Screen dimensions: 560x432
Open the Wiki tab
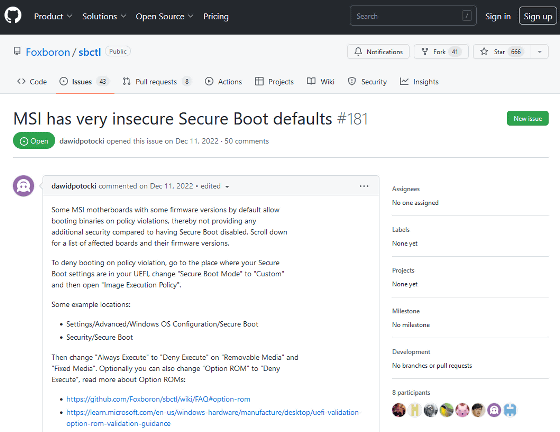(x=320, y=82)
